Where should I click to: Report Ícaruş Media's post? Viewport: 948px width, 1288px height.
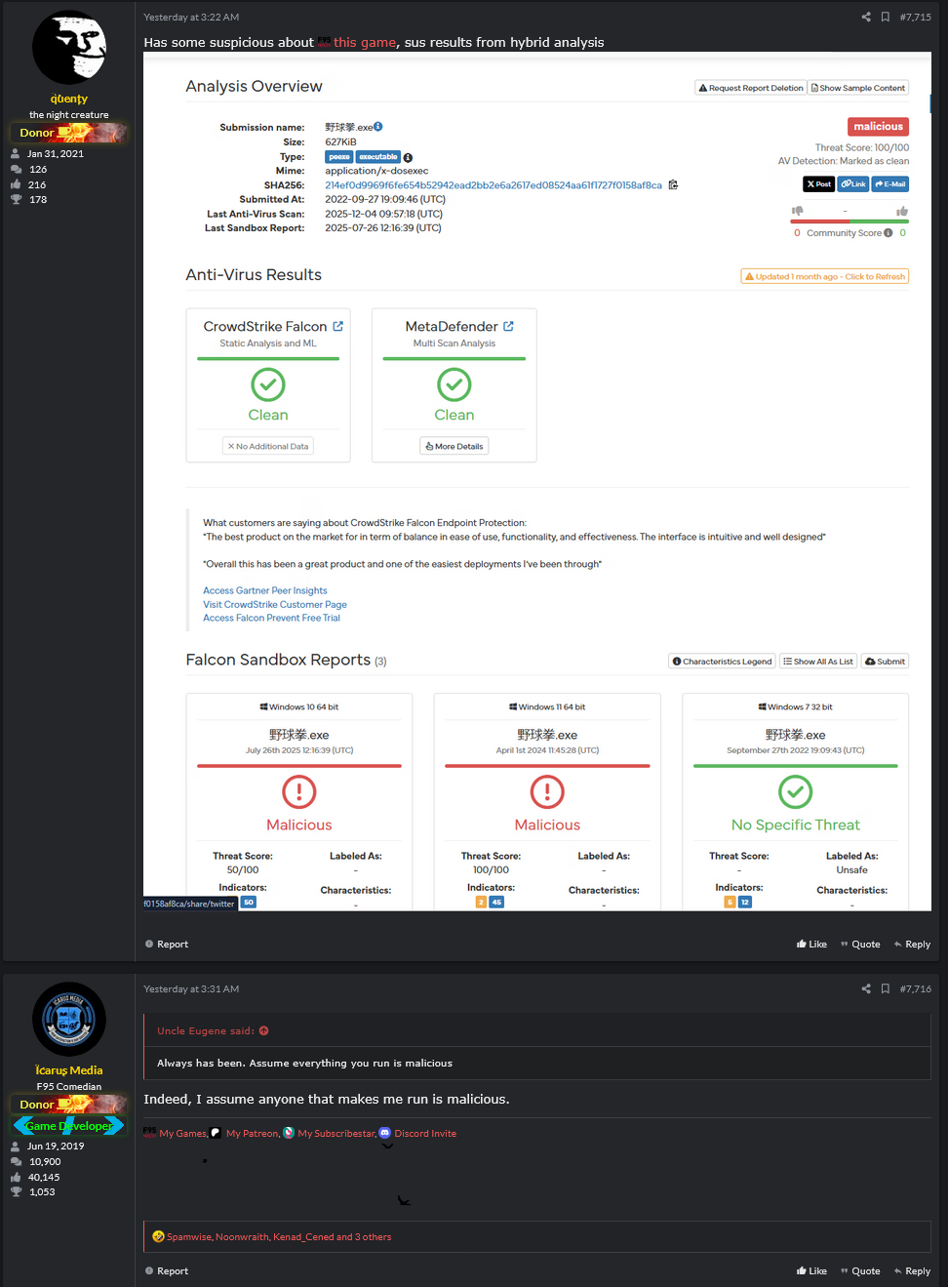(x=167, y=1270)
